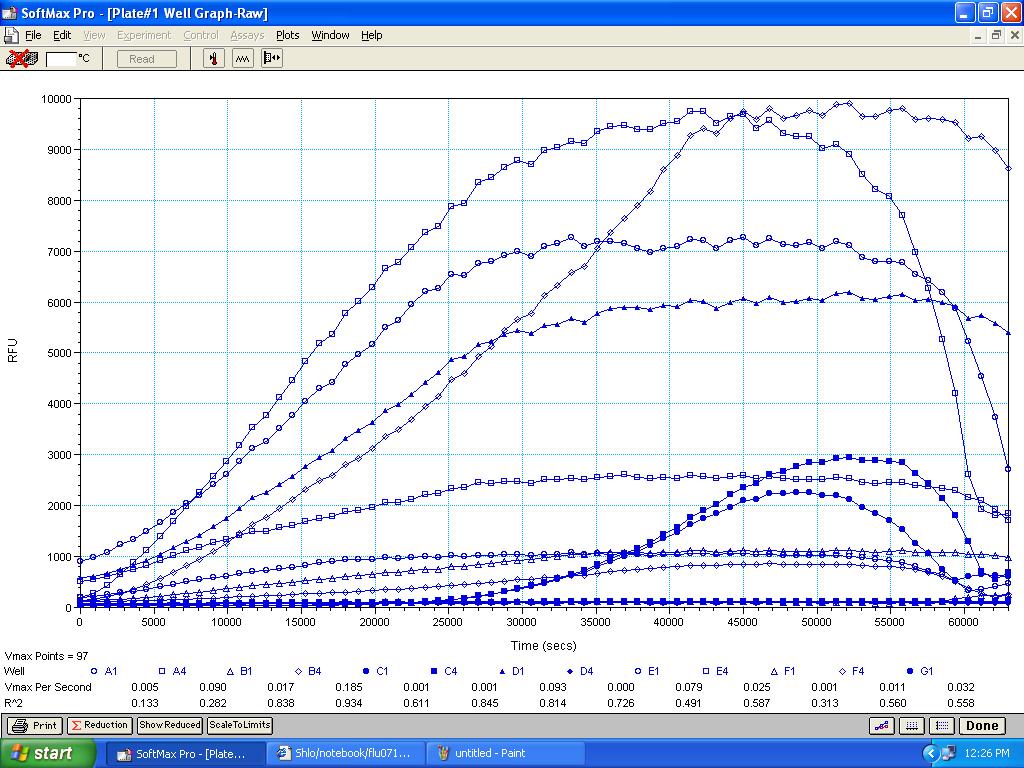Click the automix shake waveform icon

coord(243,59)
